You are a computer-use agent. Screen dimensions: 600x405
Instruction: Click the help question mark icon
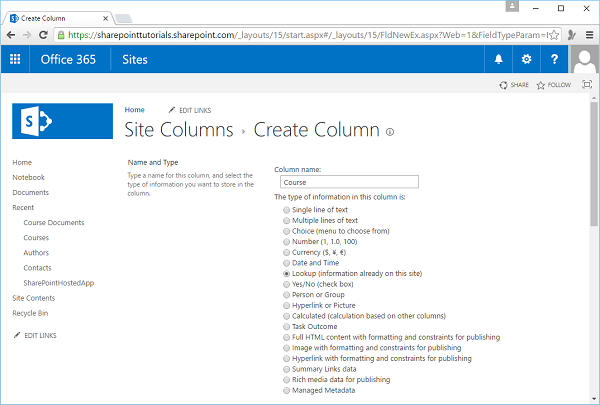click(x=554, y=59)
